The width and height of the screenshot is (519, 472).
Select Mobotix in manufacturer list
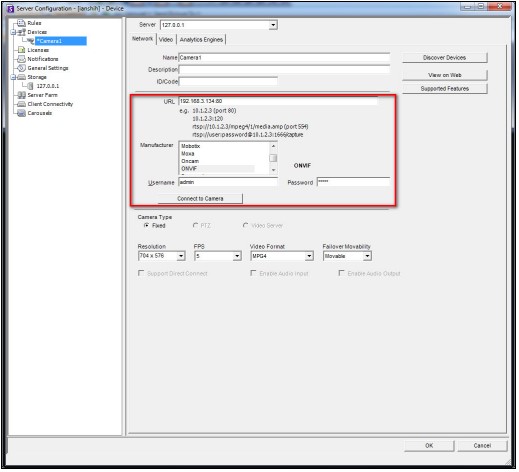(x=191, y=146)
